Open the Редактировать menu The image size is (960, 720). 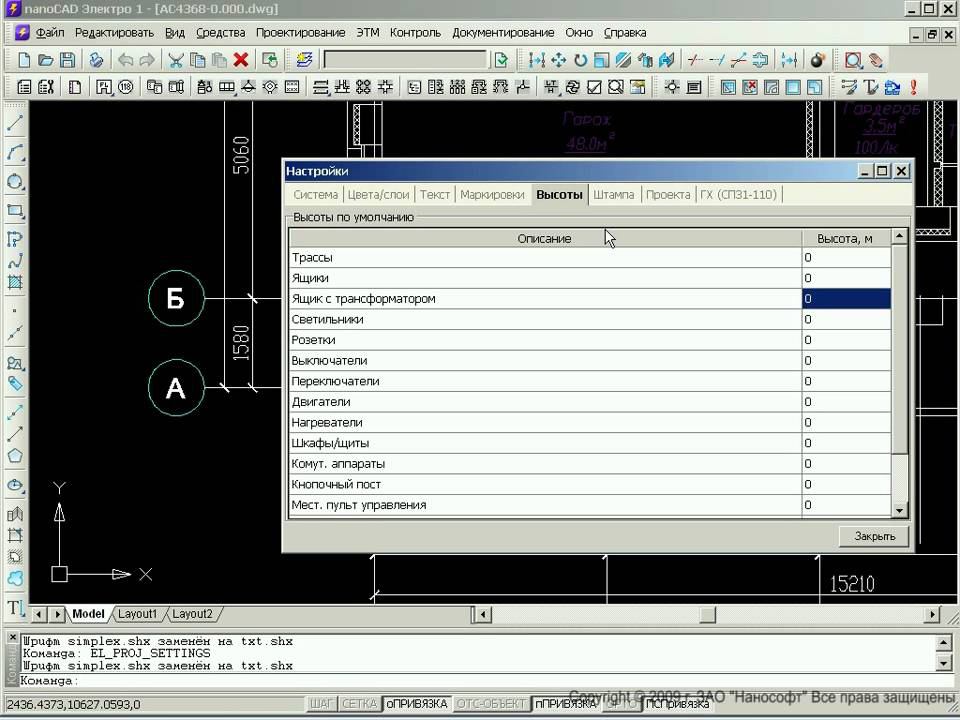coord(114,32)
